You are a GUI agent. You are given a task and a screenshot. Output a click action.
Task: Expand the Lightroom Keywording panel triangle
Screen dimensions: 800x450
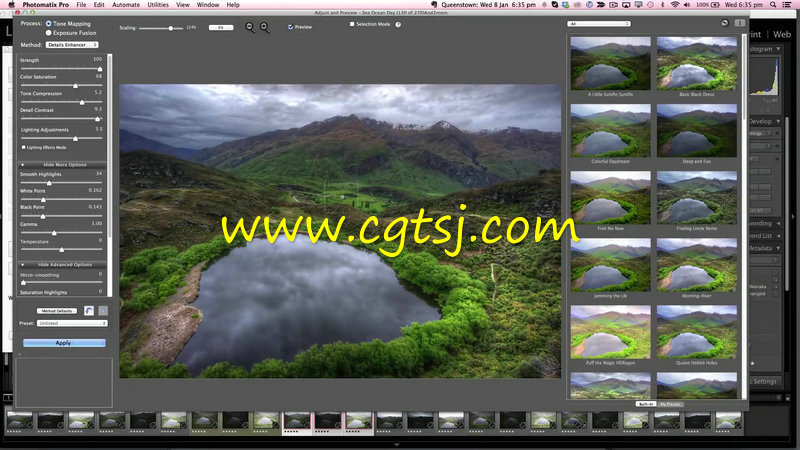tap(778, 223)
